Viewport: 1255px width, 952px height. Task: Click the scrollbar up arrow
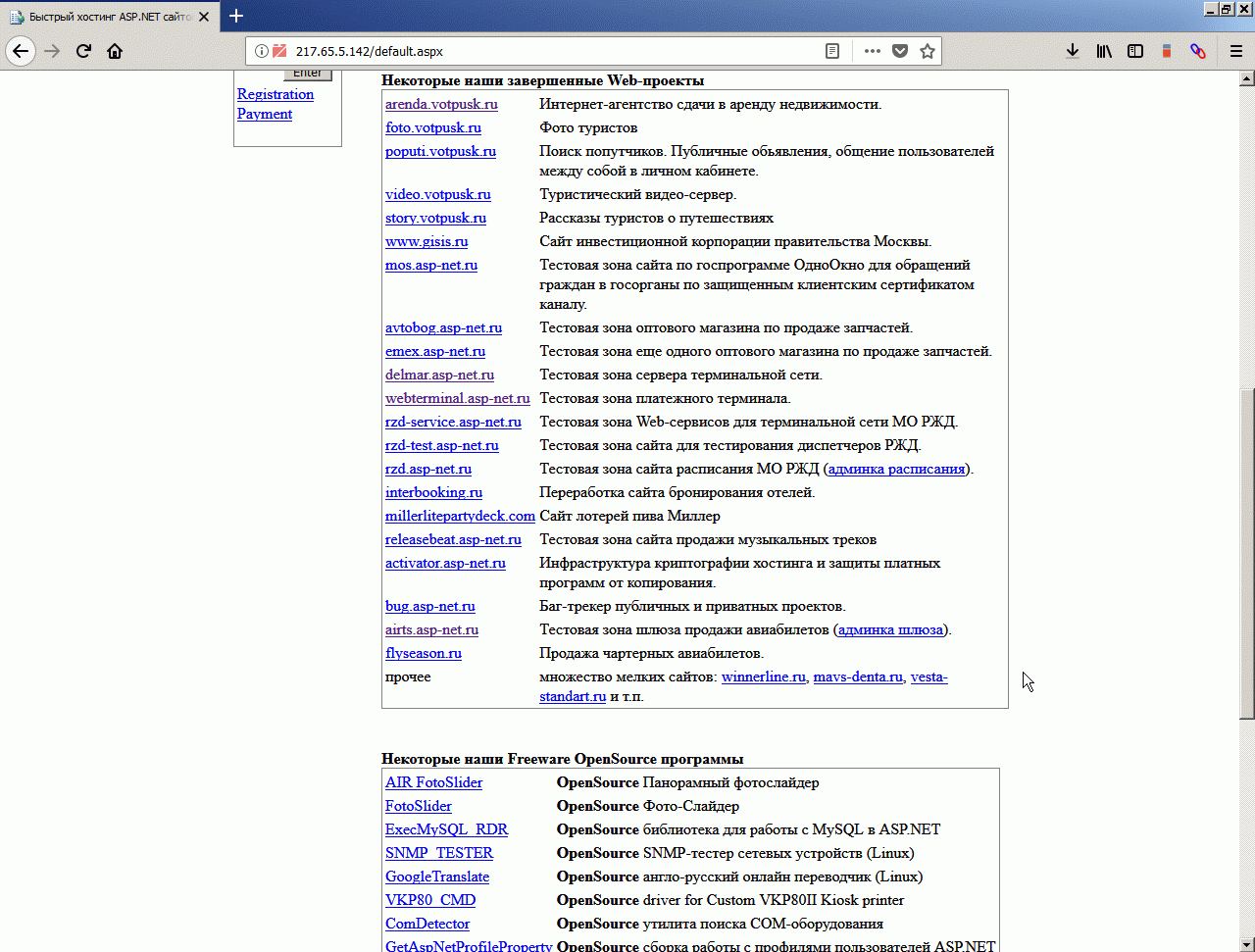1247,77
